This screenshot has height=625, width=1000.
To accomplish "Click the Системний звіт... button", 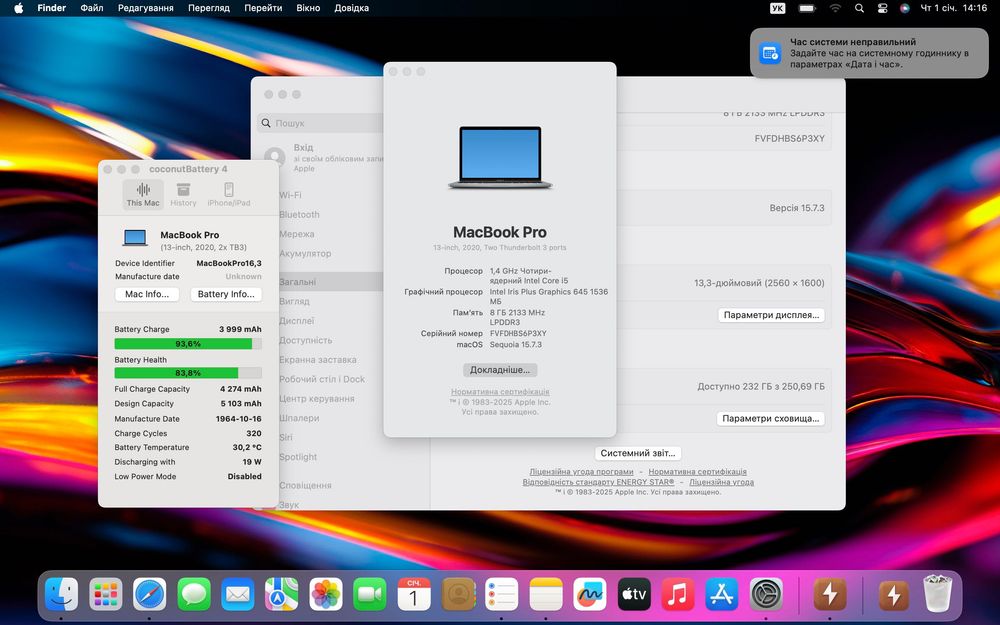I will [638, 453].
